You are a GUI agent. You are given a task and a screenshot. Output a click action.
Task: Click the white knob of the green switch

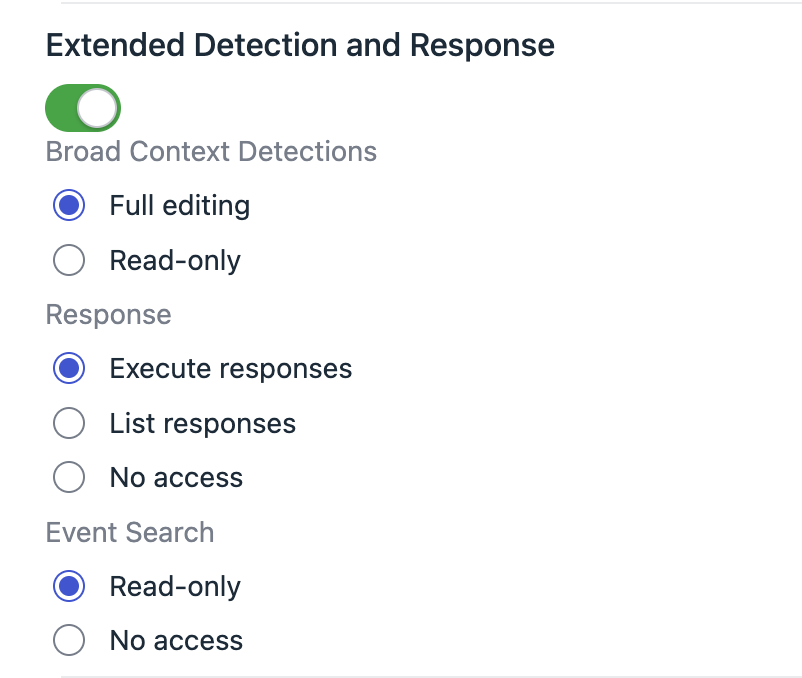97,108
